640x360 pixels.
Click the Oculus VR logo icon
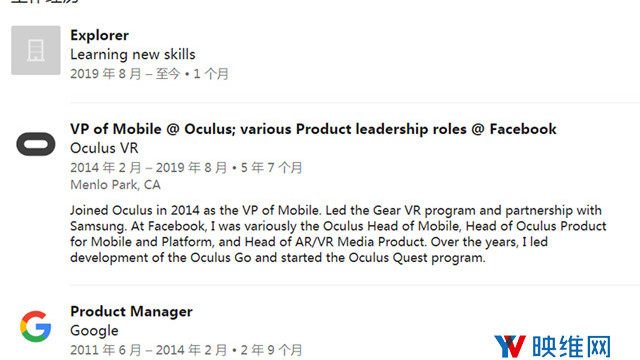click(36, 144)
